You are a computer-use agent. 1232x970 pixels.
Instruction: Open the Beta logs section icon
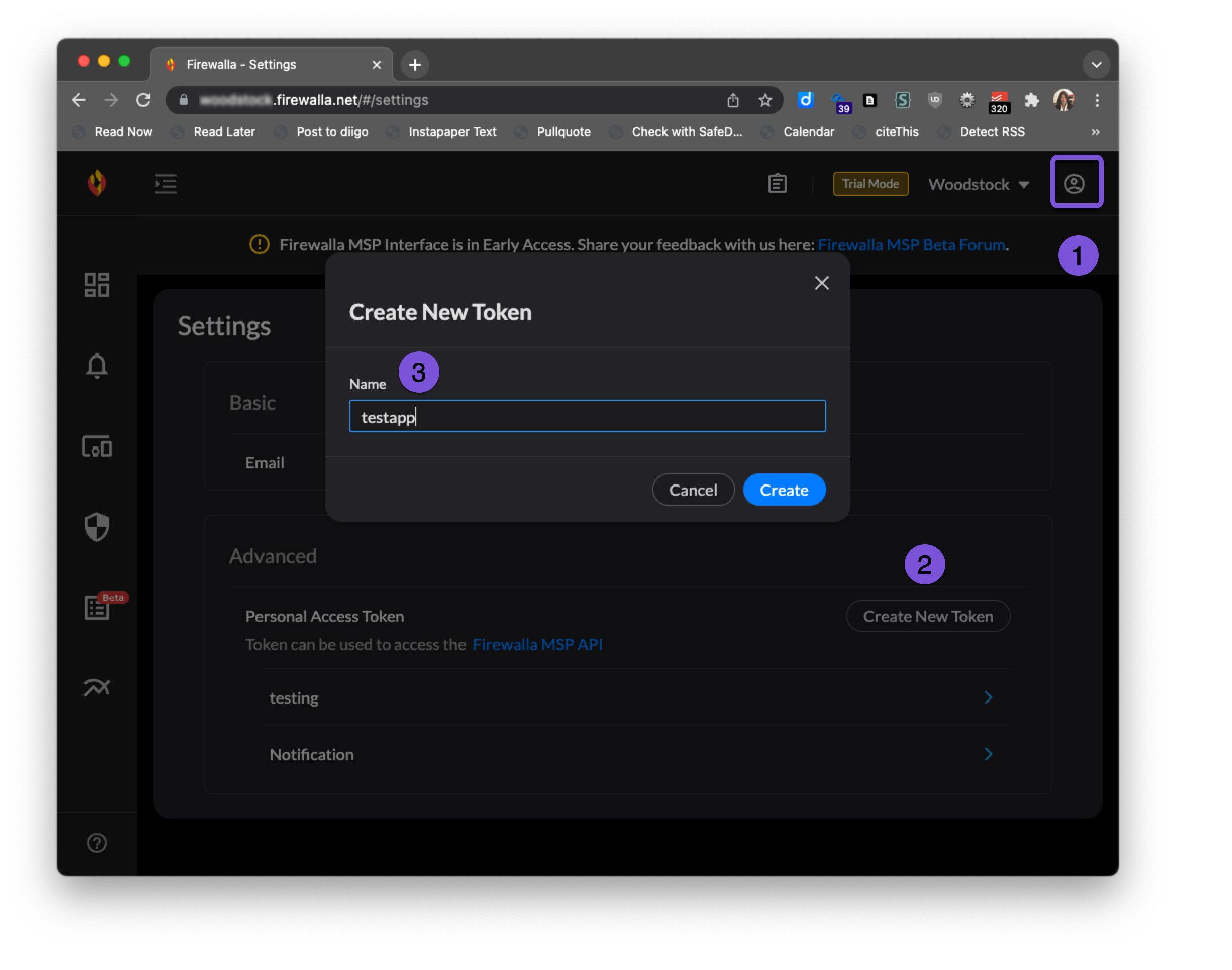(96, 608)
